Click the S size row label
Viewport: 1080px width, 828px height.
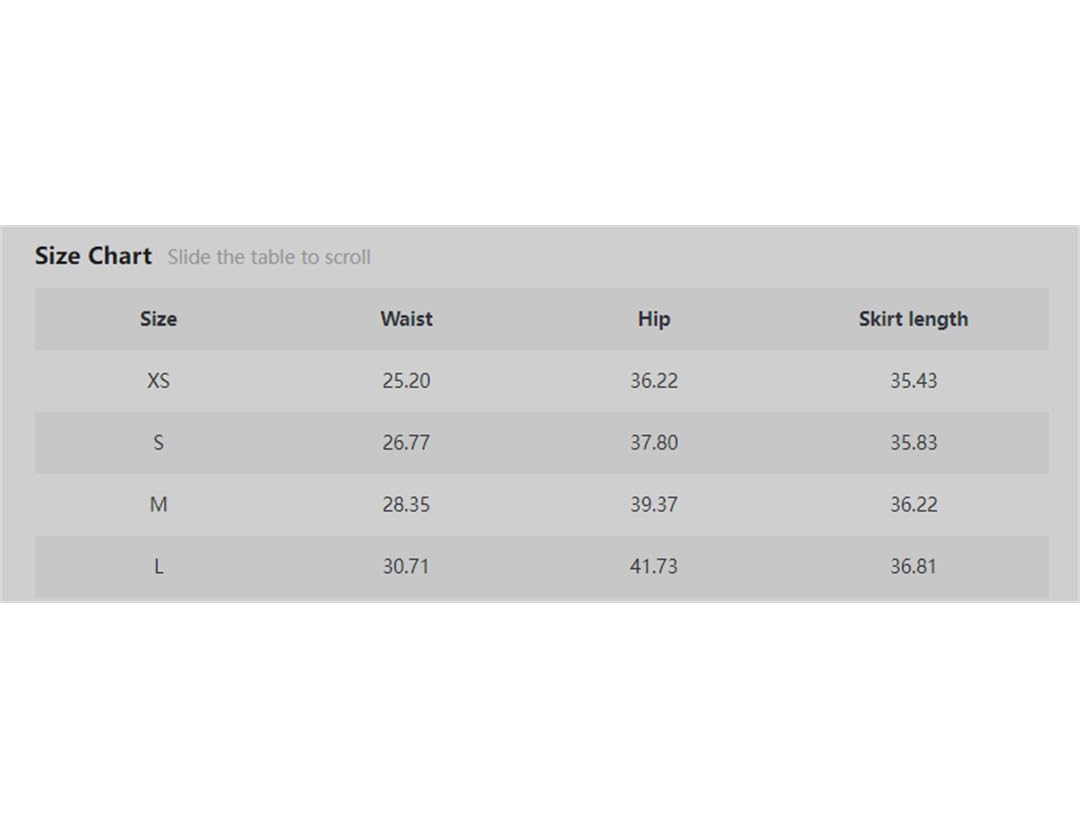tap(158, 442)
